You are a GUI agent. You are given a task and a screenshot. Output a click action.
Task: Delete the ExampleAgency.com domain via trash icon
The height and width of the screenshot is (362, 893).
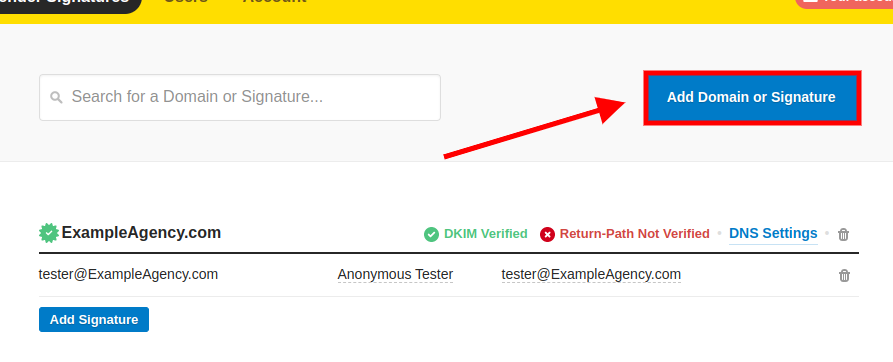pos(843,234)
